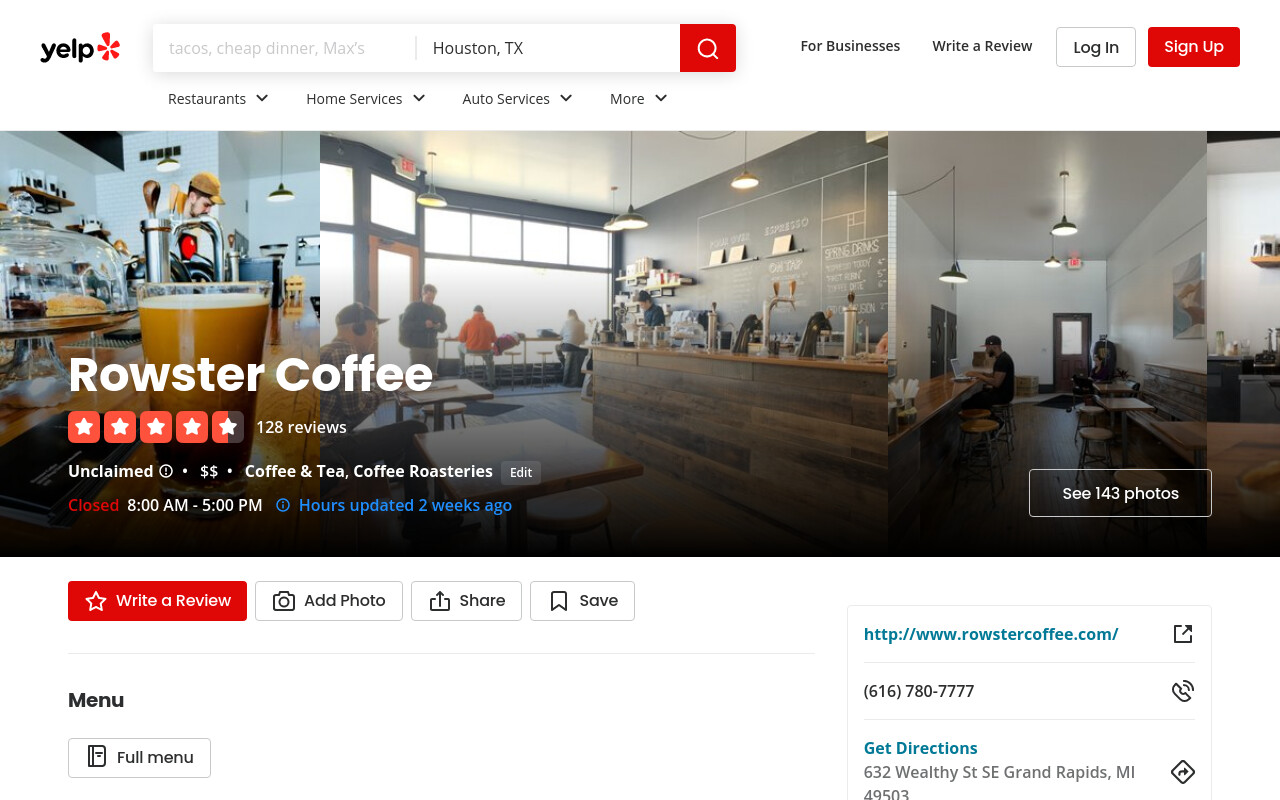Click the five-star rating icons
This screenshot has height=800, width=1280.
click(x=156, y=427)
